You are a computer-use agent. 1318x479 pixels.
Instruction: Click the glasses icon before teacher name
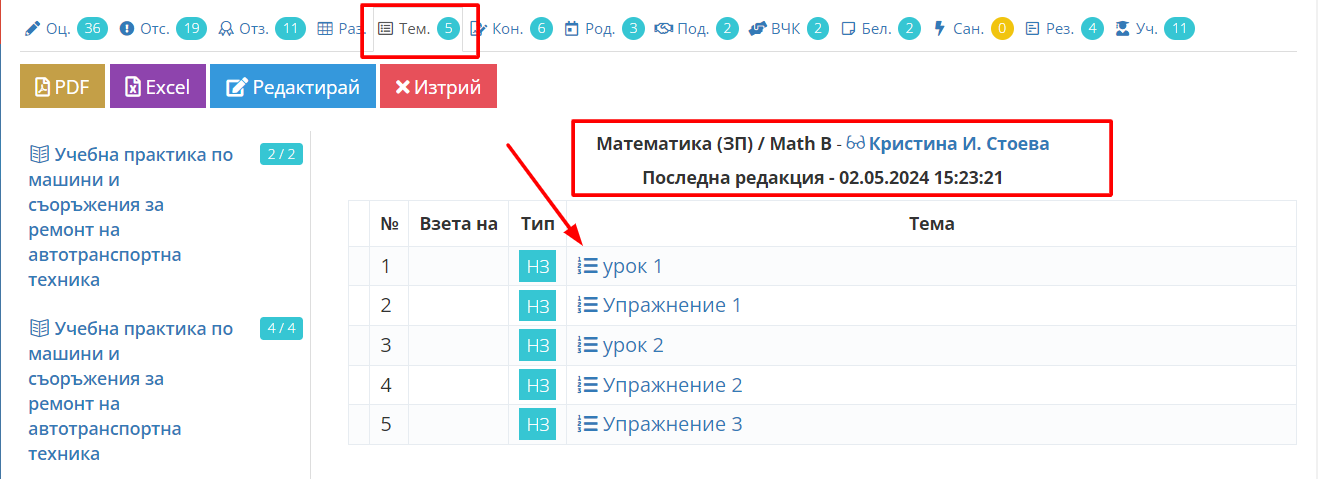(855, 144)
